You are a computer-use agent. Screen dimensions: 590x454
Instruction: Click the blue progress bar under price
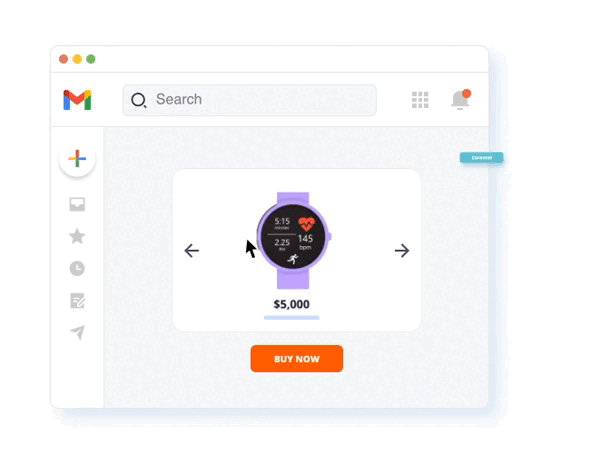coord(292,318)
